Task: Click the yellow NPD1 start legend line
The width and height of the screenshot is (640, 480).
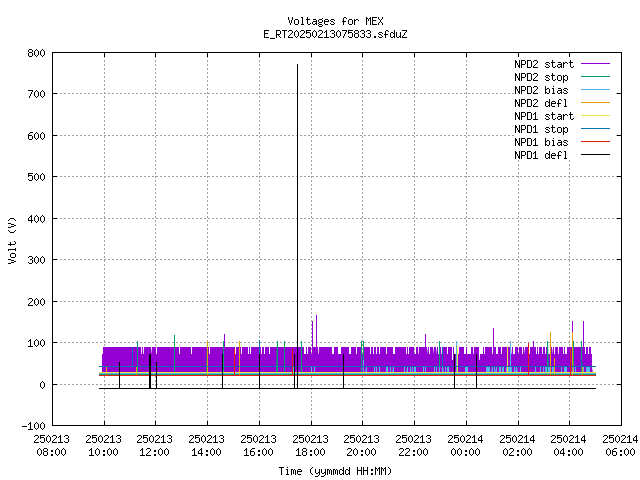Action: click(x=596, y=116)
